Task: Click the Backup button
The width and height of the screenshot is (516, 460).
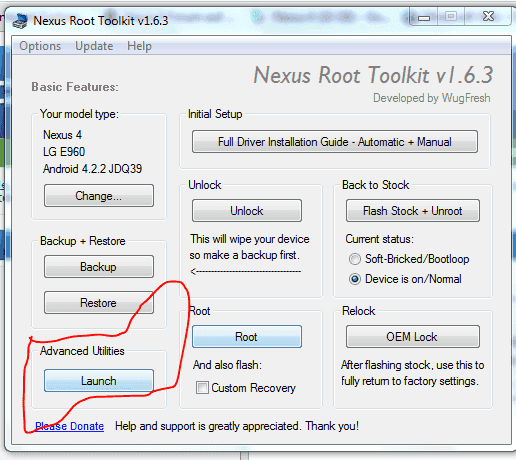Action: 99,267
